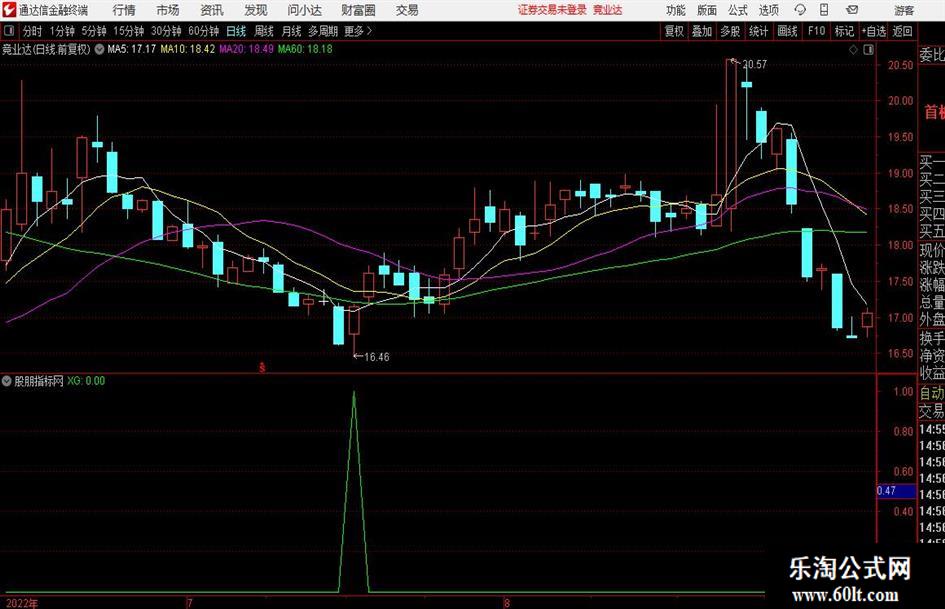Click the customer service headset icon
The image size is (945, 609).
click(800, 10)
